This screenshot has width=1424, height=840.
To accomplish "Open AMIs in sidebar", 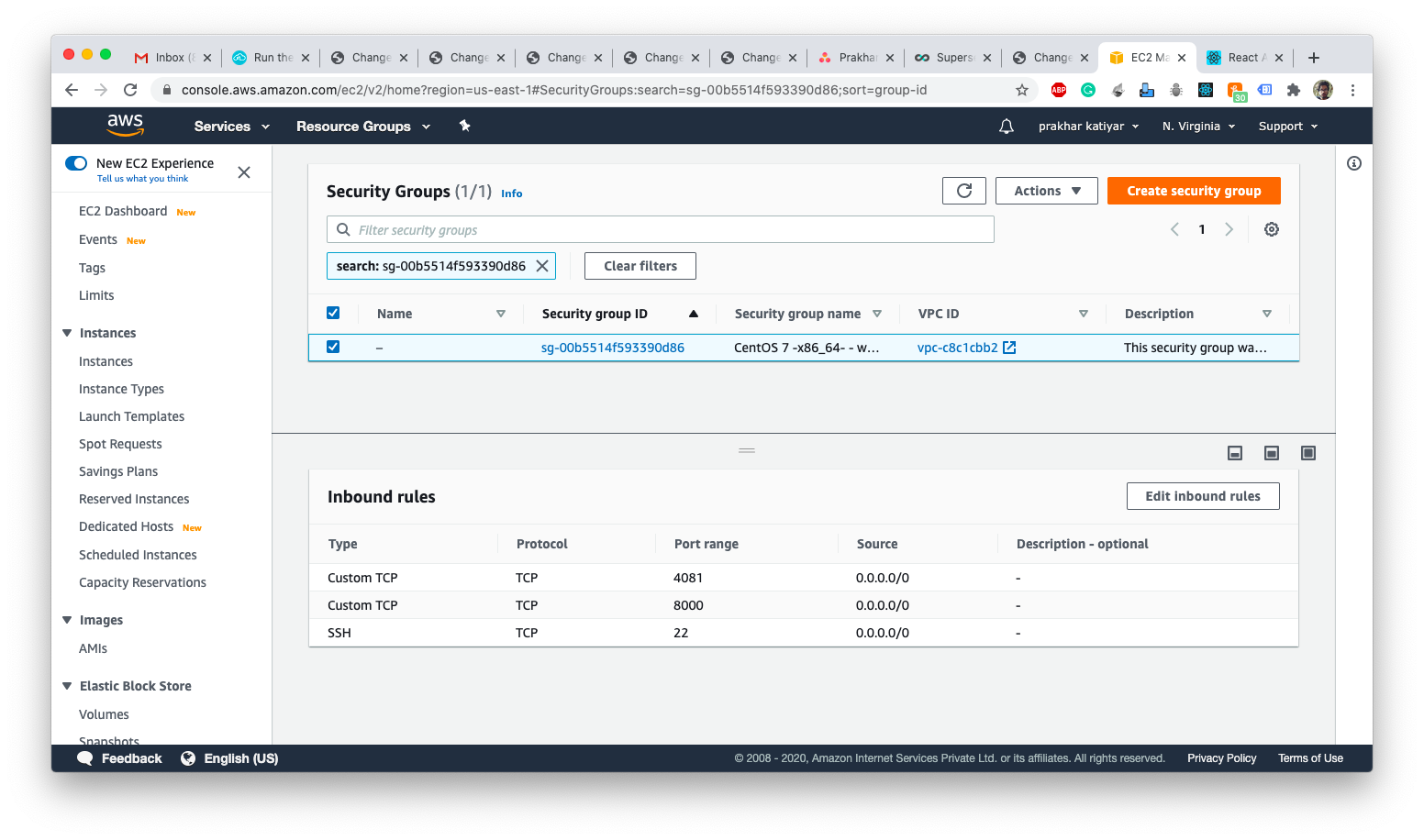I will [x=93, y=648].
